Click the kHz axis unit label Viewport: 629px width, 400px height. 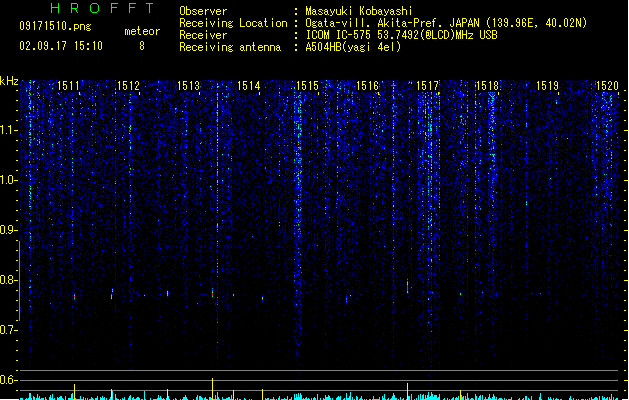[x=9, y=81]
